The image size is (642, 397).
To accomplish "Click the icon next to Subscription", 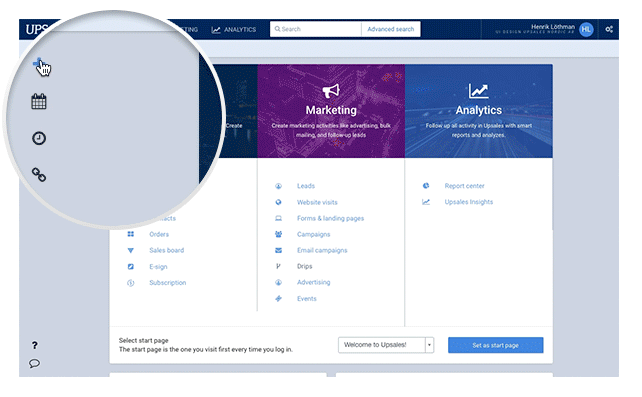I will [131, 282].
